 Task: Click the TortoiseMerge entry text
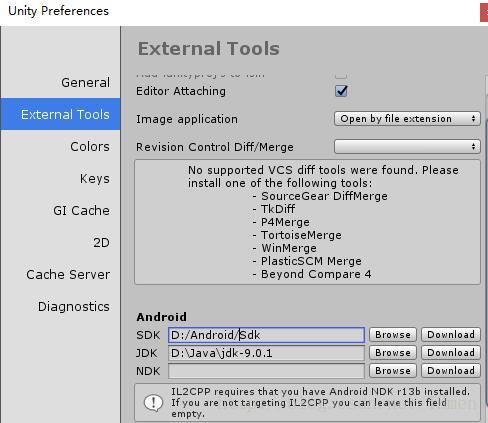tap(301, 235)
